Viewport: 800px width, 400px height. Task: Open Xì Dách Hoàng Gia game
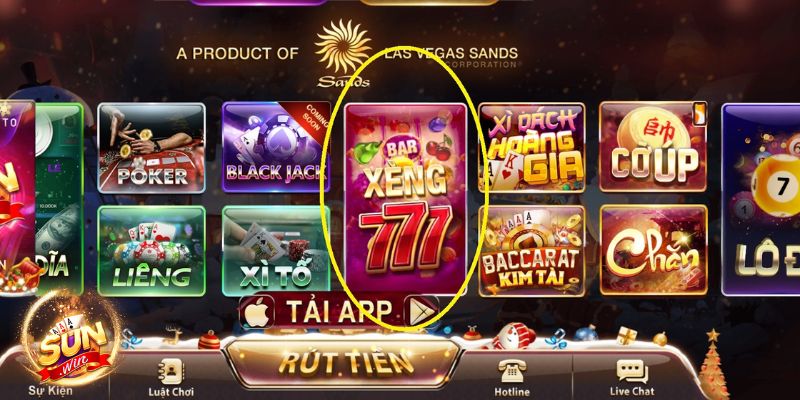(x=532, y=147)
